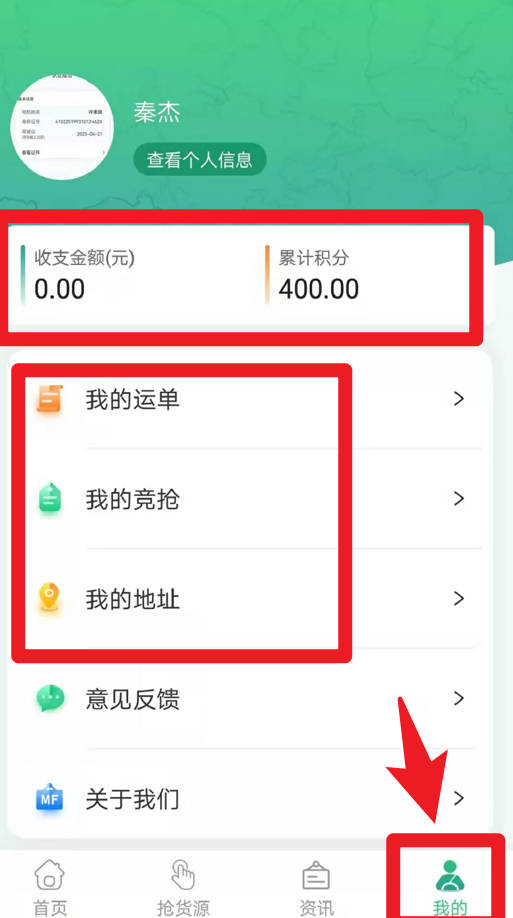Tap the orange 我的运单 waybill icon
513x918 pixels.
pos(50,399)
